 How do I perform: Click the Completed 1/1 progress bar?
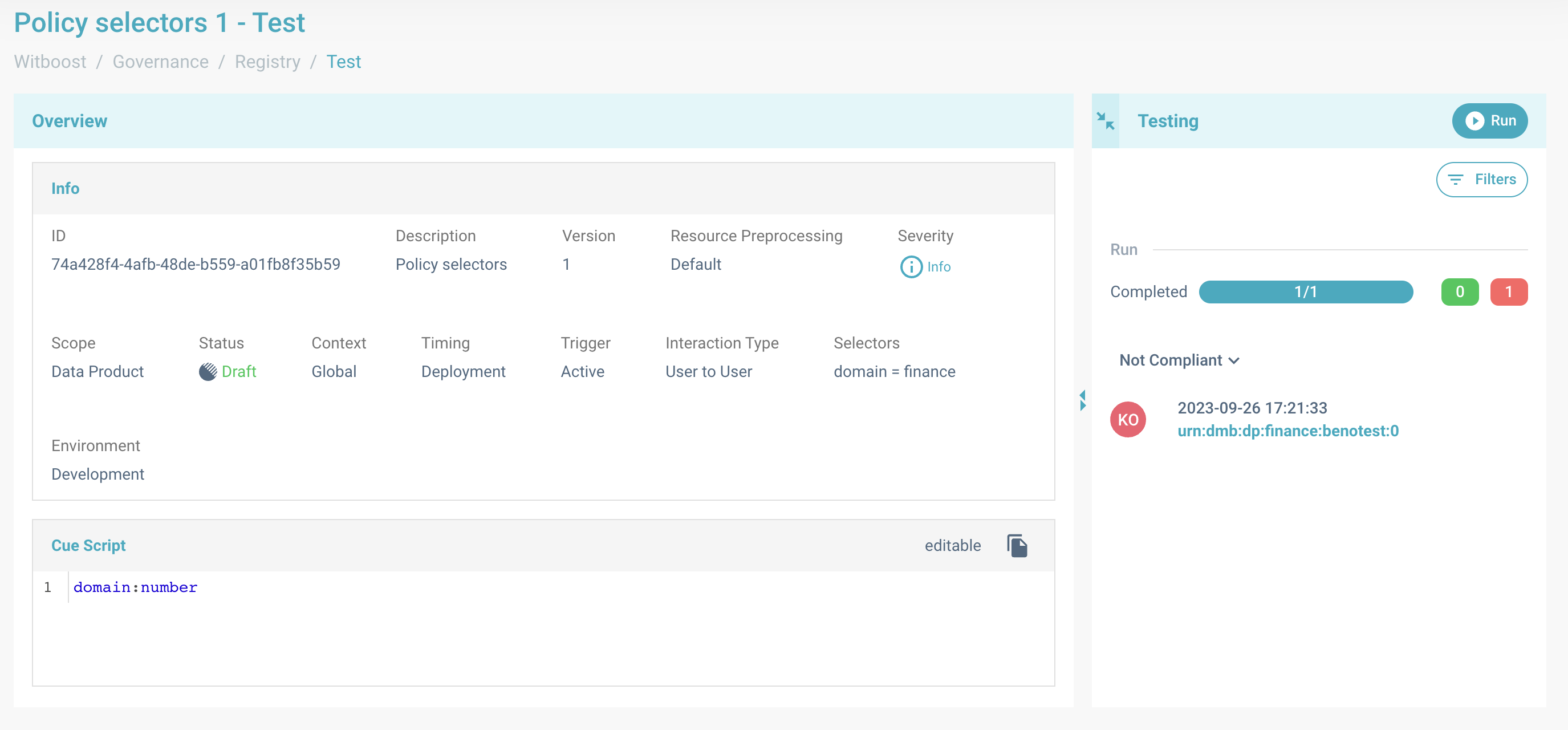click(1305, 291)
